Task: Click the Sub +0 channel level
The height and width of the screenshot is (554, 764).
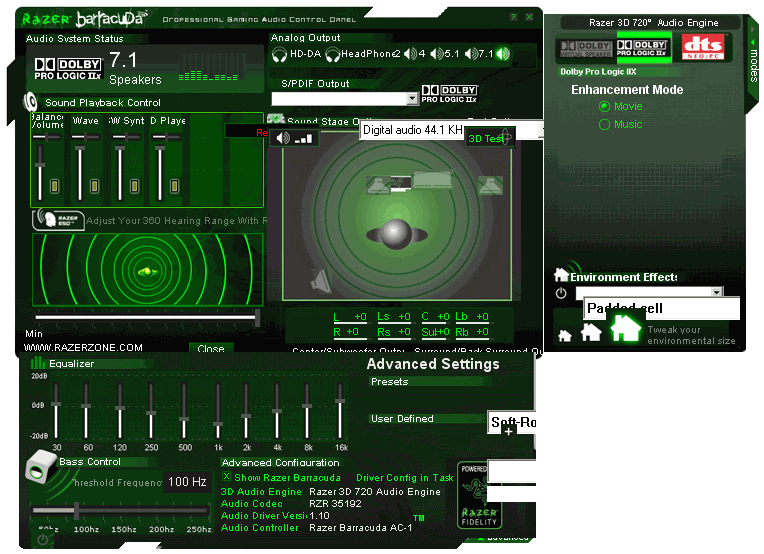Action: coord(435,332)
